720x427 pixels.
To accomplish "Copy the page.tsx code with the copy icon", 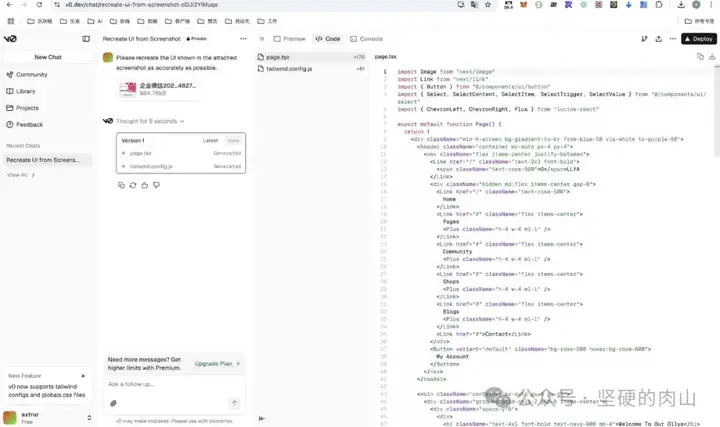I will point(700,56).
